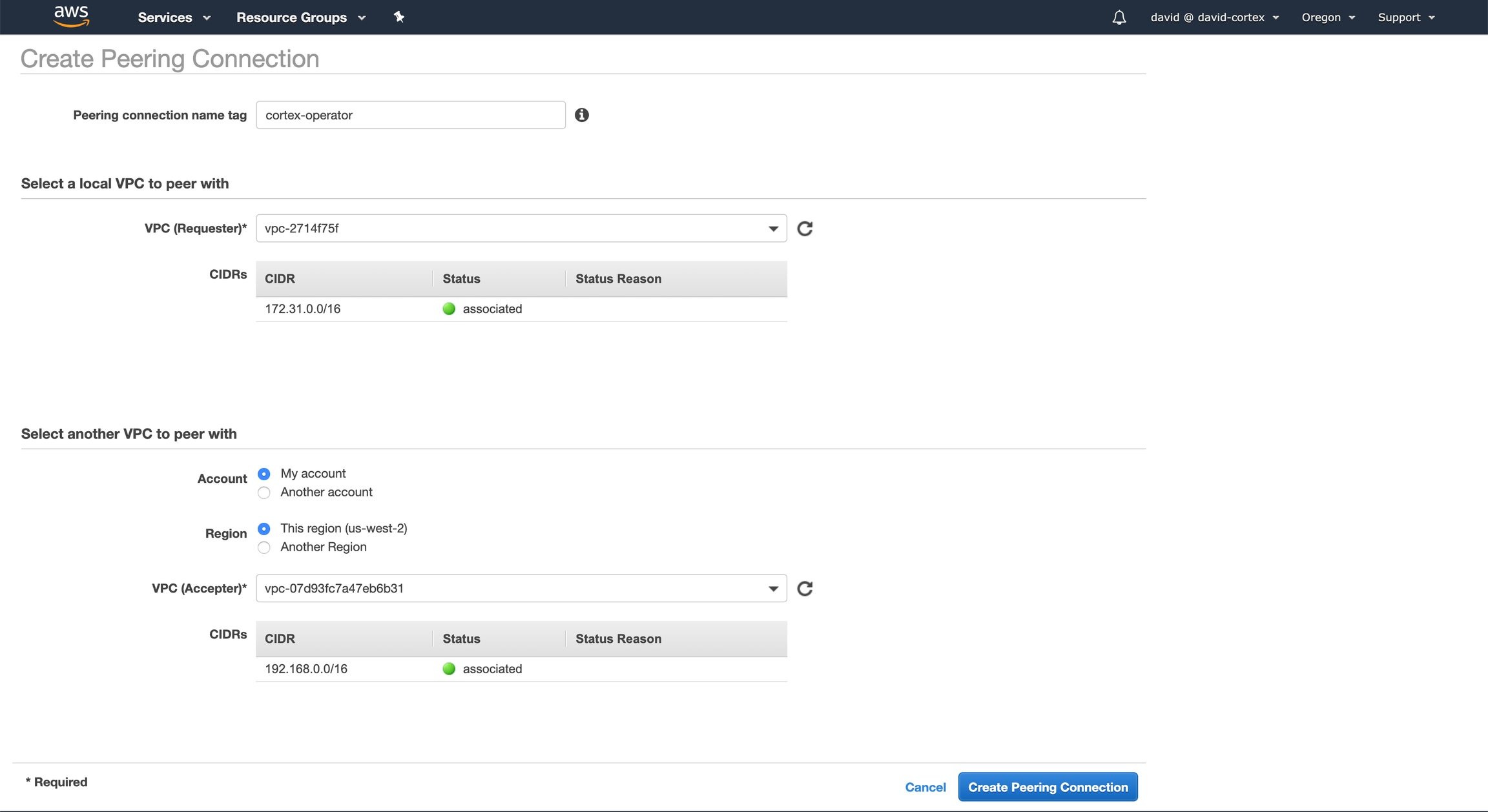The width and height of the screenshot is (1488, 812).
Task: Select This region (us-west-2) option
Action: 264,529
